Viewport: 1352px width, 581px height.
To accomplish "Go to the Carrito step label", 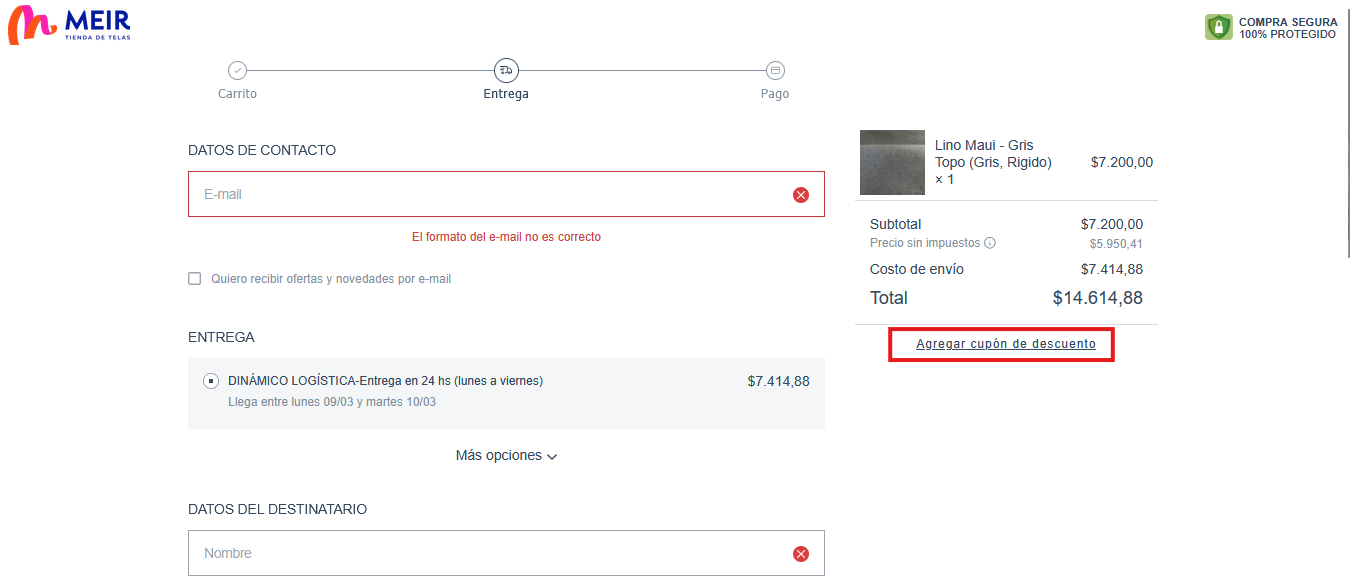I will point(237,94).
